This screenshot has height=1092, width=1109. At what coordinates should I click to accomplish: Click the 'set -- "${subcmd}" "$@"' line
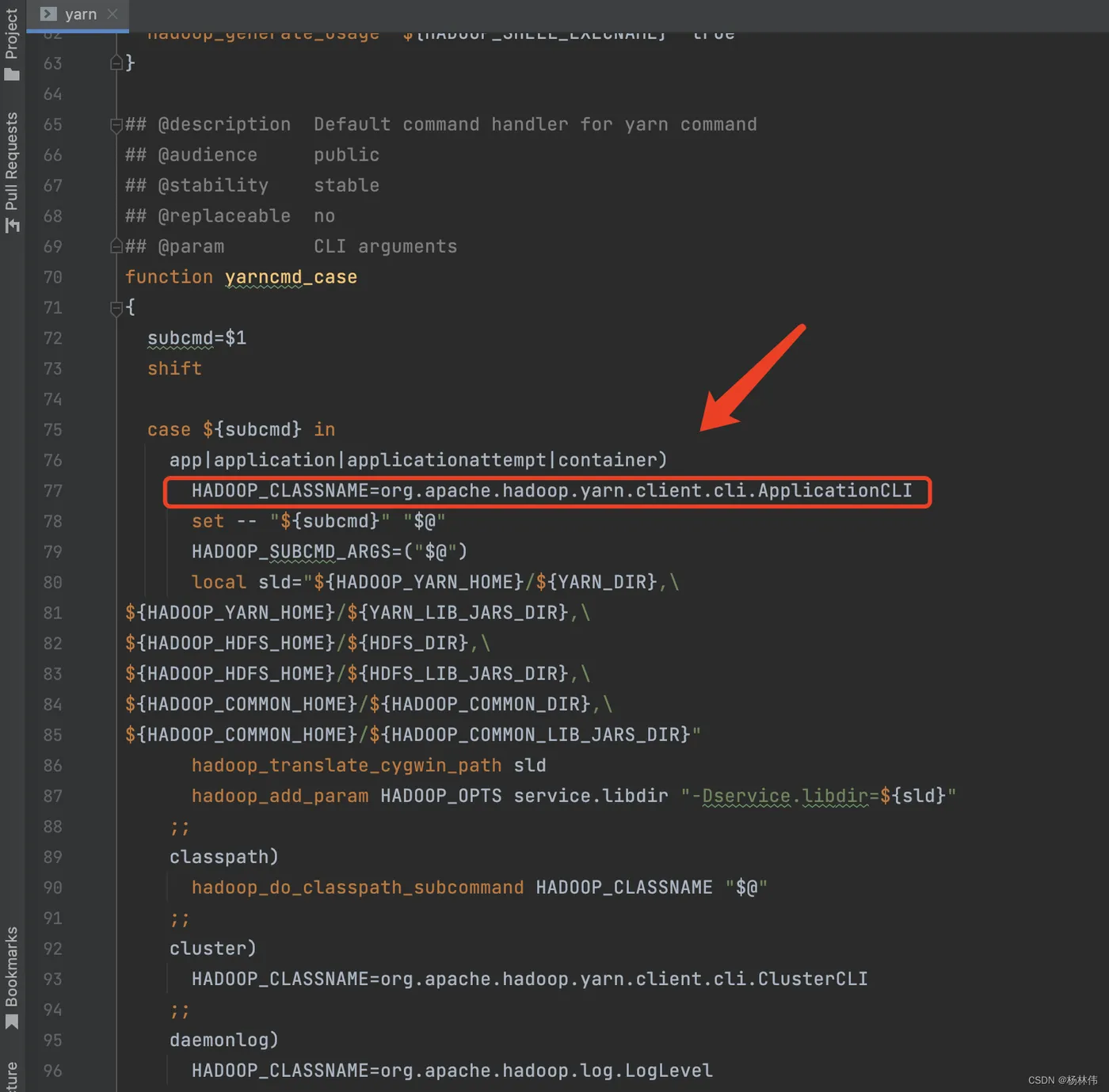(x=318, y=522)
